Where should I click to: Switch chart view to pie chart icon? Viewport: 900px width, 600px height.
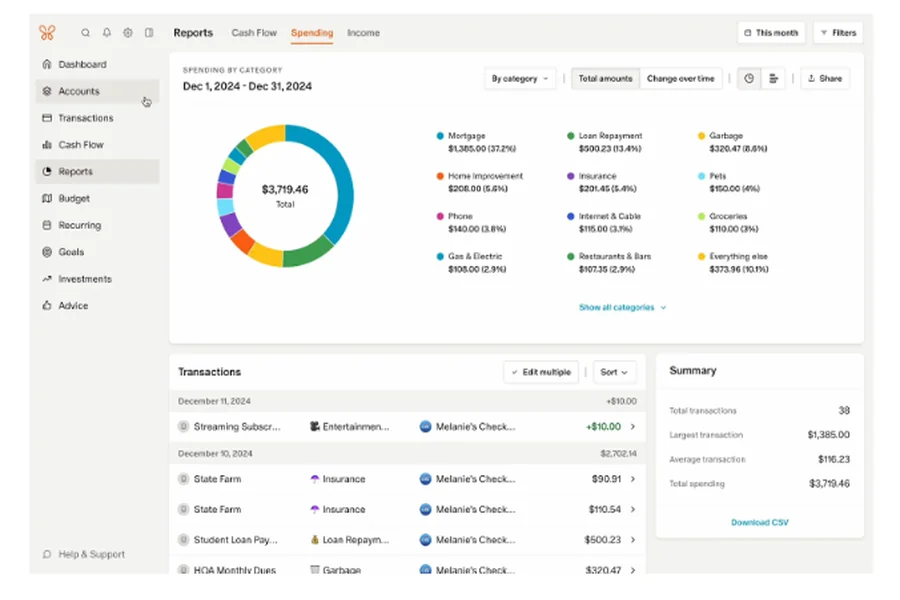pyautogui.click(x=748, y=78)
